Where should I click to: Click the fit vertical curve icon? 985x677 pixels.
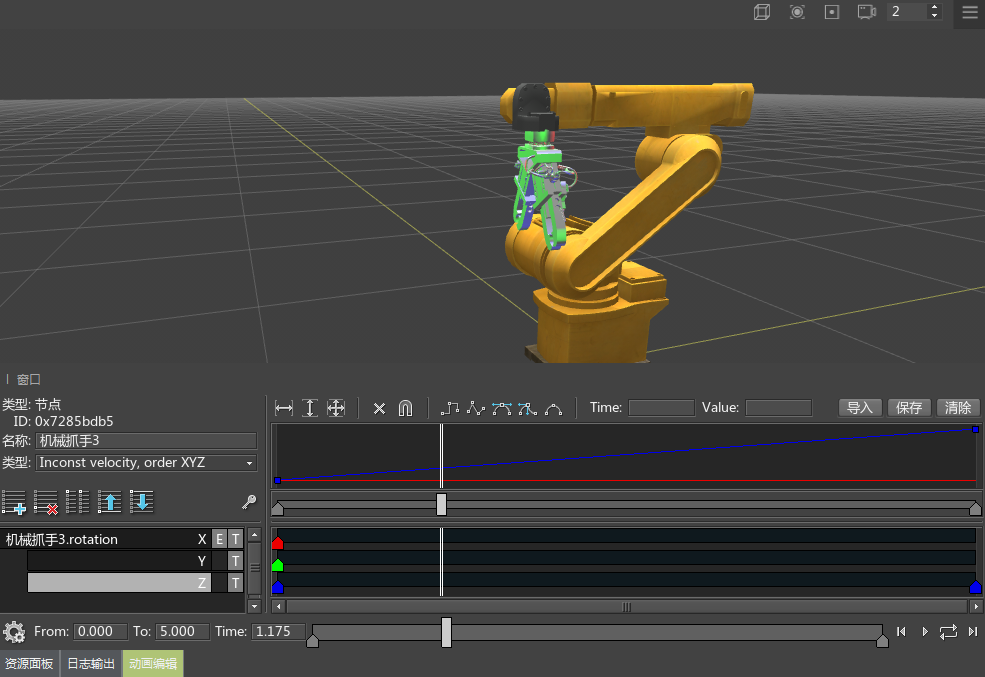point(310,408)
